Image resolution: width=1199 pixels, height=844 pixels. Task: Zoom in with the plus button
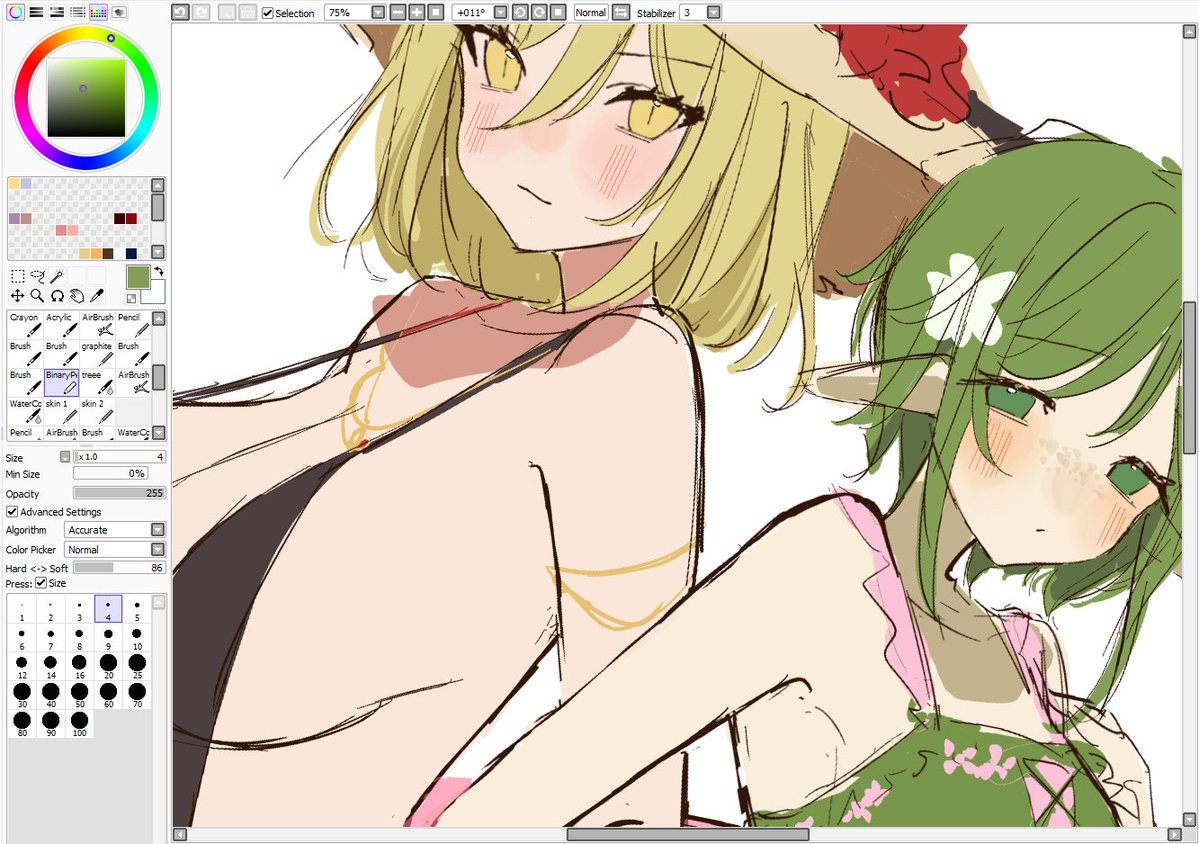pyautogui.click(x=417, y=12)
